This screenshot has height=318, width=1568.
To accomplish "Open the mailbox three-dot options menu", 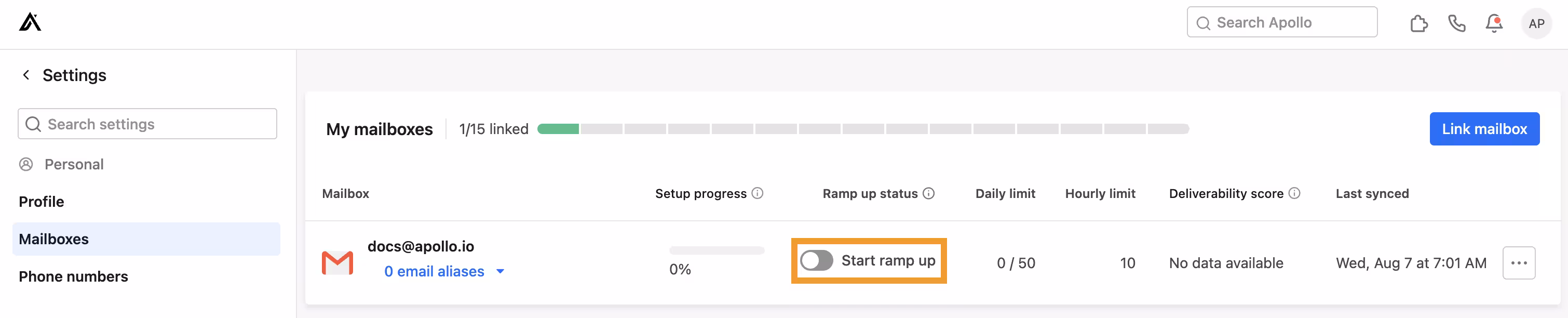I will coord(1518,262).
